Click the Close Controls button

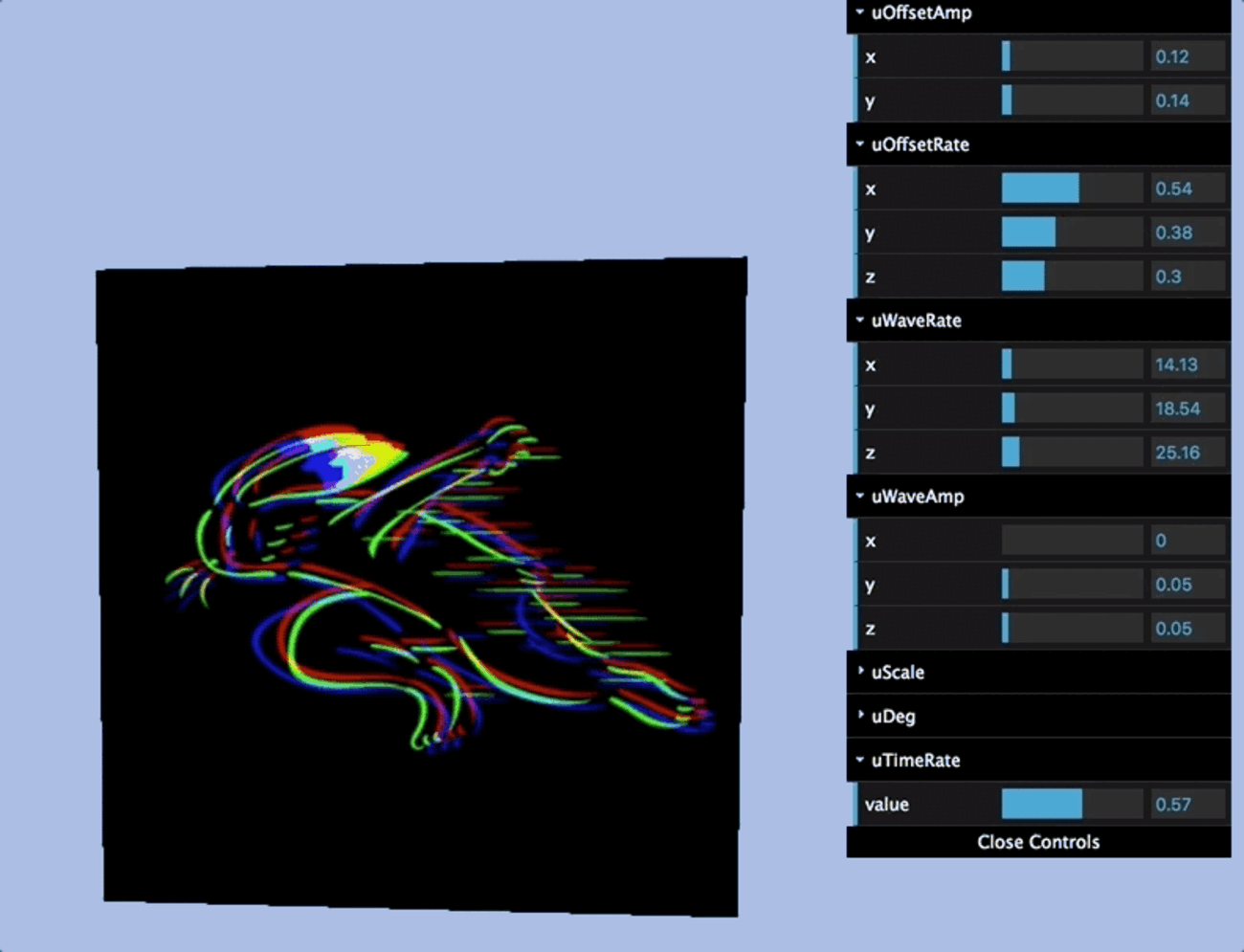click(1038, 842)
